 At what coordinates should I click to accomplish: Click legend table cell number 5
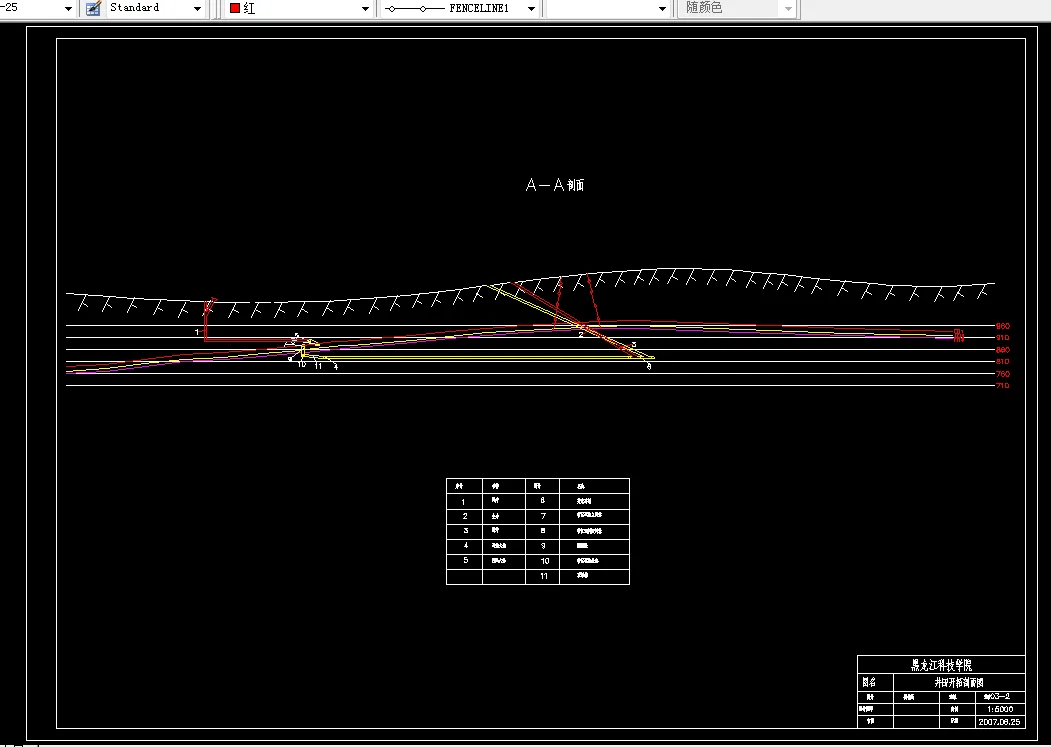point(465,561)
